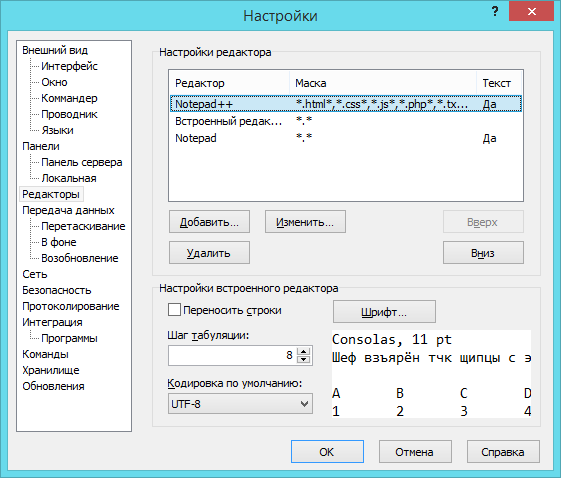Image resolution: width=561 pixels, height=478 pixels.
Task: Confirm settings with the OK button
Action: 327,452
